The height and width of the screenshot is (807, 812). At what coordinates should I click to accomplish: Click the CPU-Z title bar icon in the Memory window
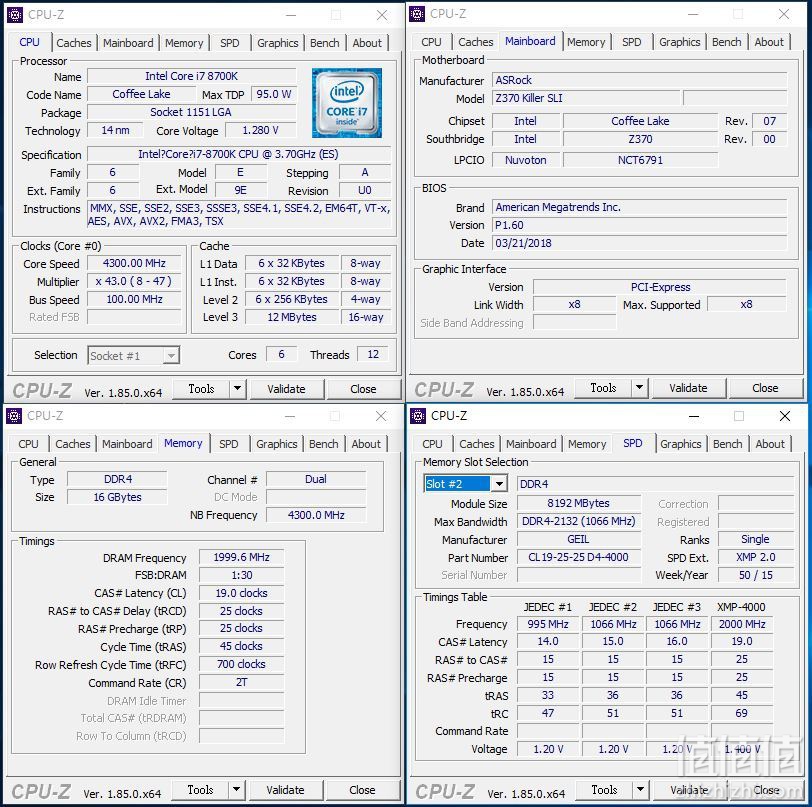point(13,416)
